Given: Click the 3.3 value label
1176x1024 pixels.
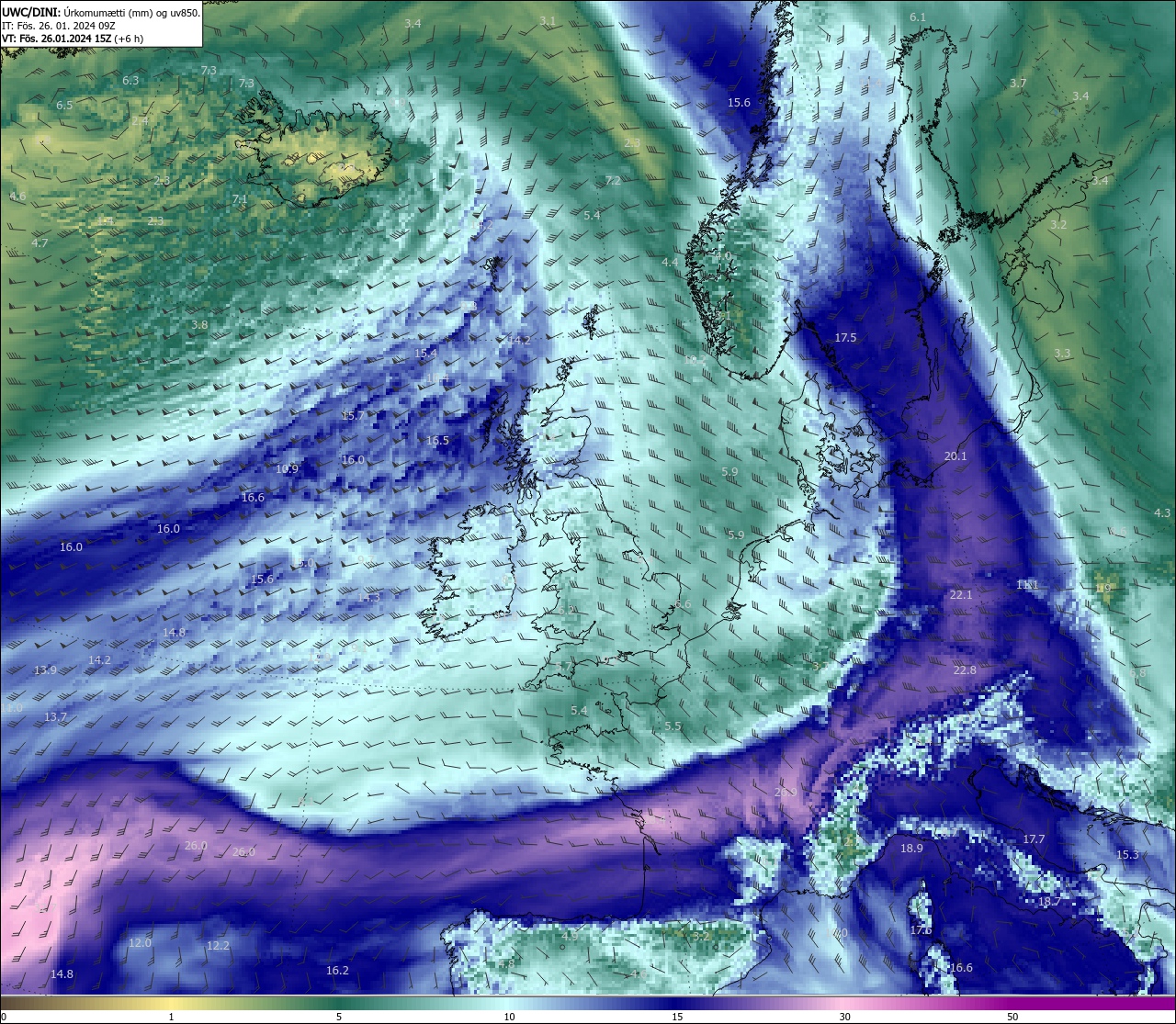Looking at the screenshot, I should point(1062,354).
